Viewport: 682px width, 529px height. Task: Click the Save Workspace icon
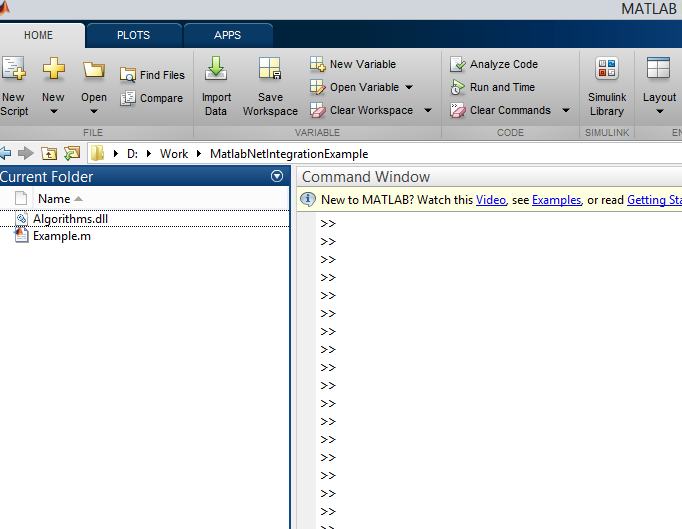click(270, 68)
